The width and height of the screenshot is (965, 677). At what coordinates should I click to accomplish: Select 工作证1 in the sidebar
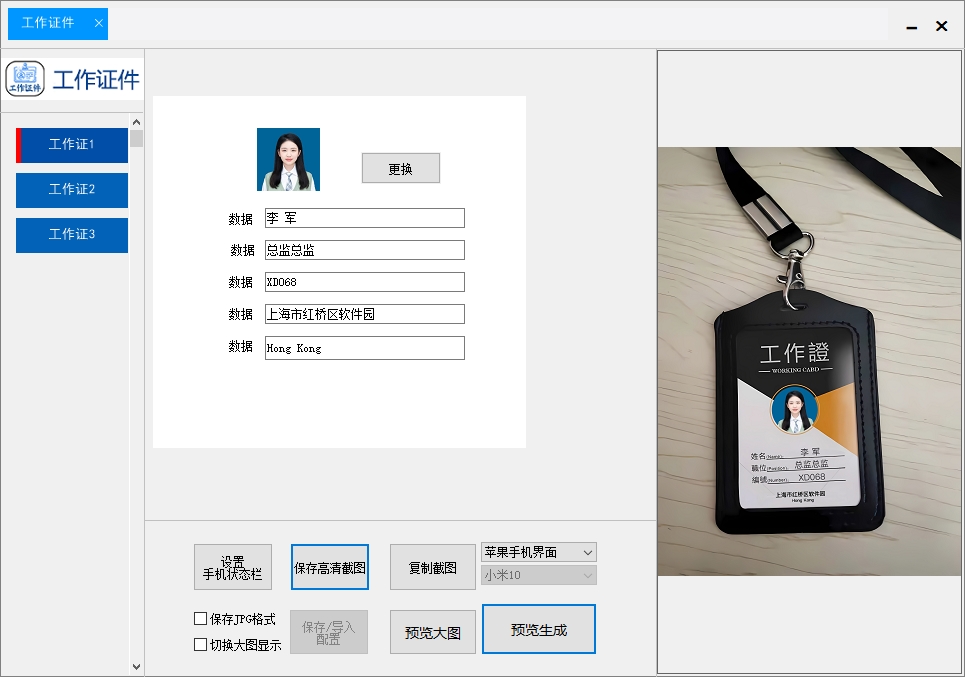point(72,145)
